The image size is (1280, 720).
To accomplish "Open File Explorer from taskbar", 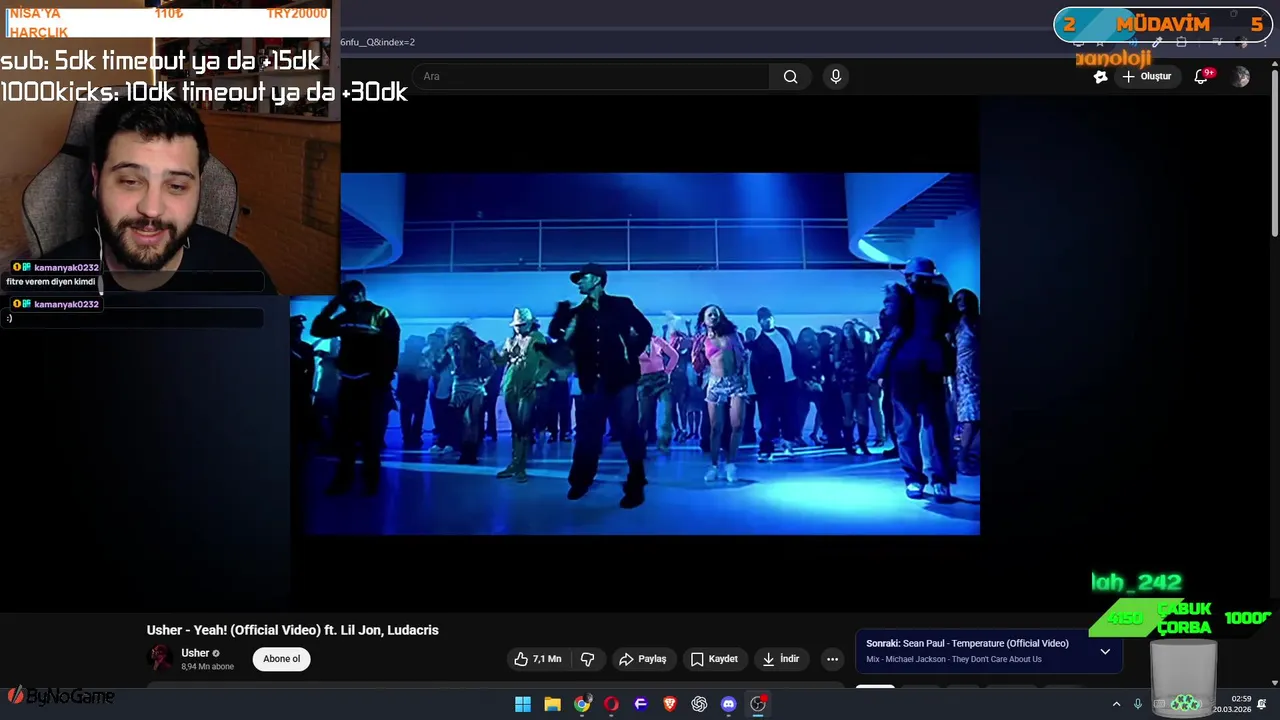I will coord(552,704).
